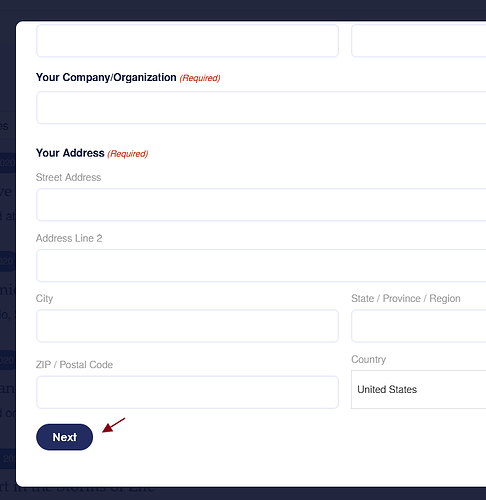Viewport: 486px width, 500px height.
Task: Click the Country label above the dropdown
Action: [369, 359]
